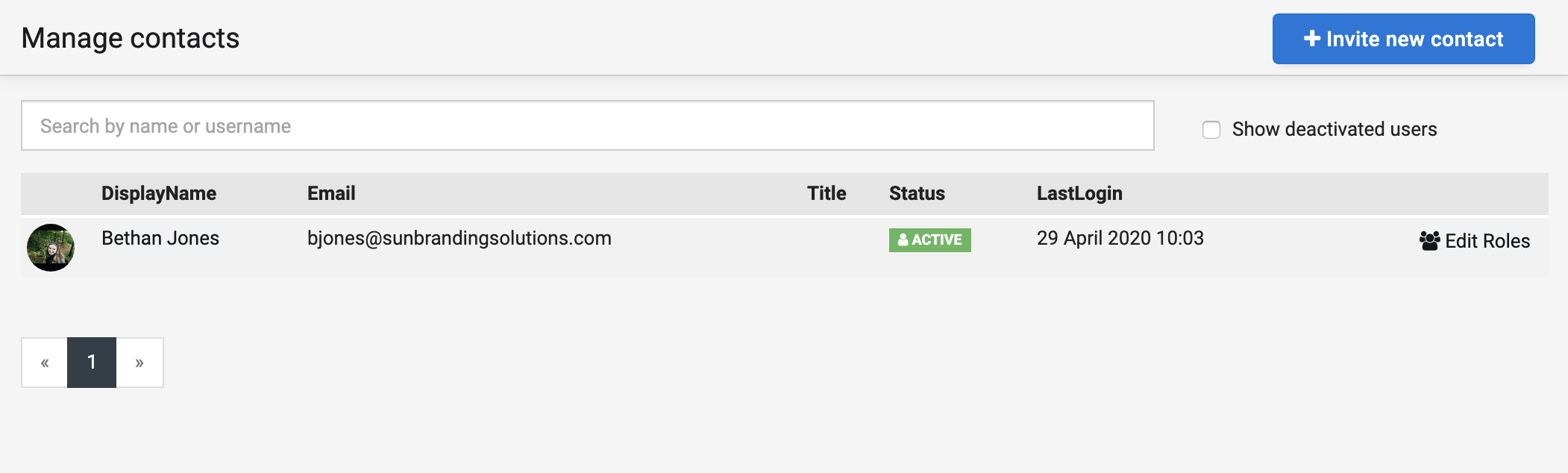This screenshot has width=1568, height=473.
Task: Open Bethan Jones profile picture
Action: 51,248
